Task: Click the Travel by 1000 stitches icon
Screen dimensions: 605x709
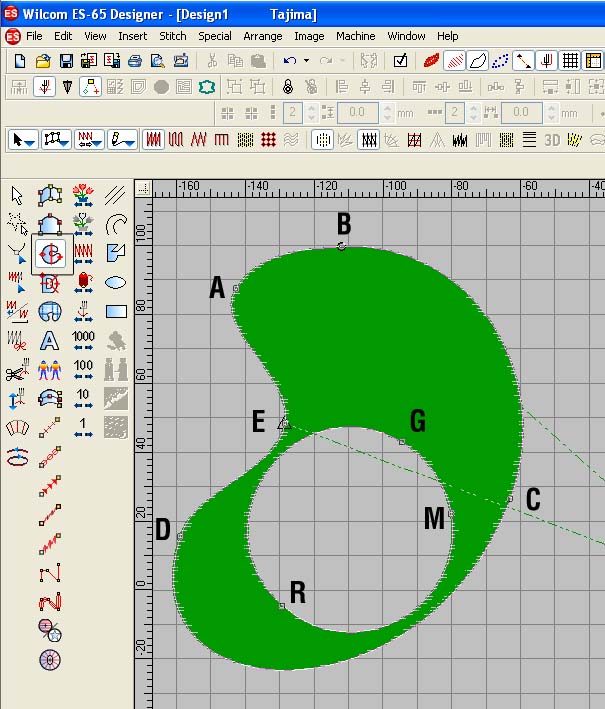Action: tap(83, 340)
